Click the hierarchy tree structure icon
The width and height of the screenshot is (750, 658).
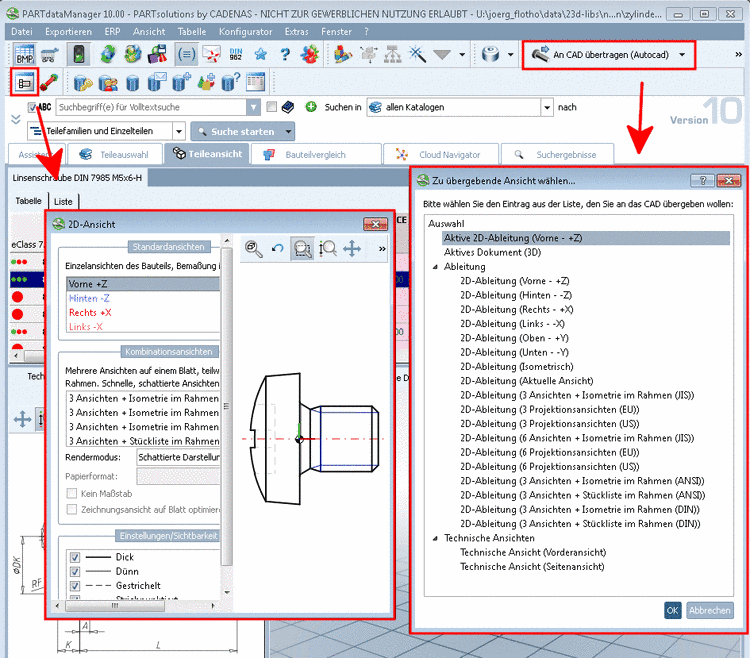click(x=393, y=55)
